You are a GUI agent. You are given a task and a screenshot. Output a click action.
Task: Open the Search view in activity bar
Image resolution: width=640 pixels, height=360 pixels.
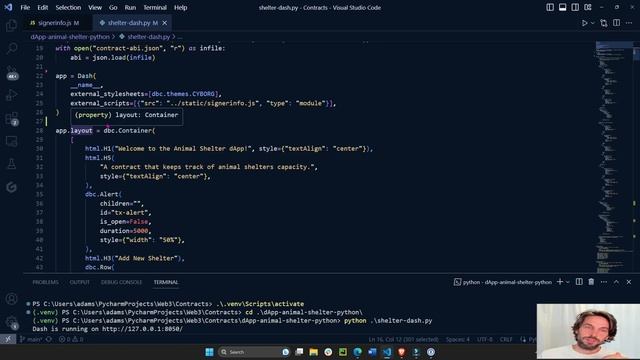pyautogui.click(x=11, y=49)
